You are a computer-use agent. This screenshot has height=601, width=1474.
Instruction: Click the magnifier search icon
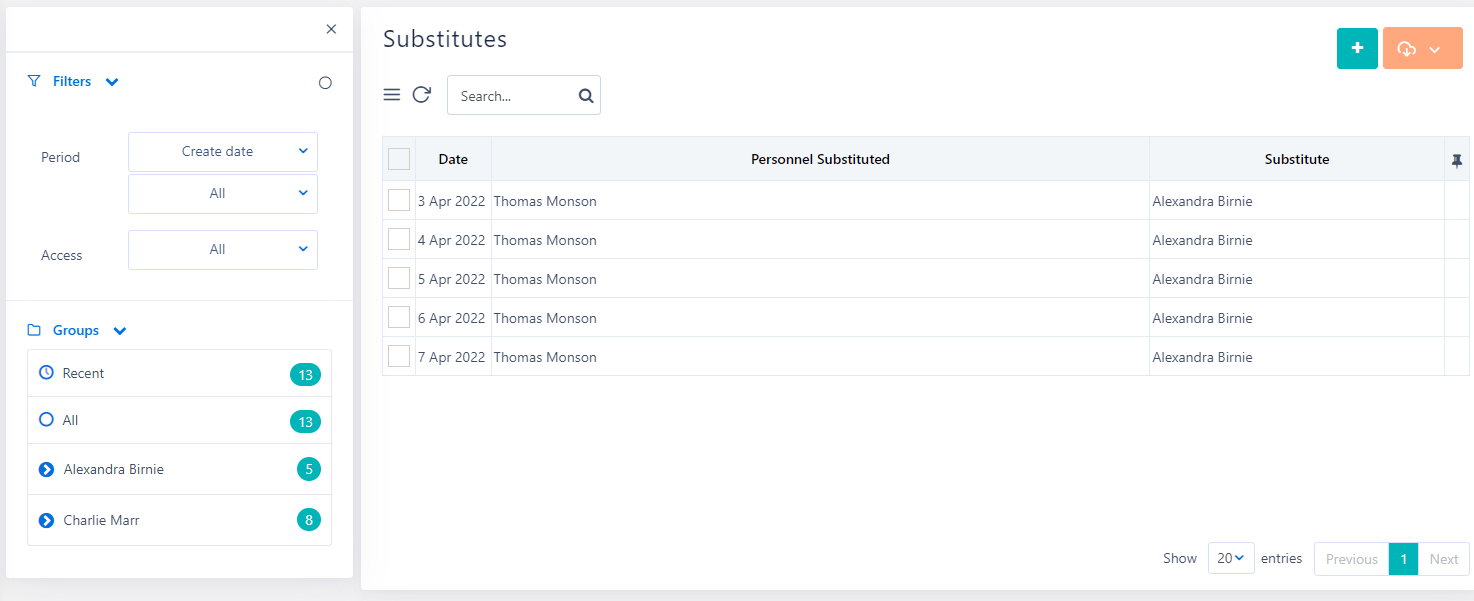(x=586, y=96)
